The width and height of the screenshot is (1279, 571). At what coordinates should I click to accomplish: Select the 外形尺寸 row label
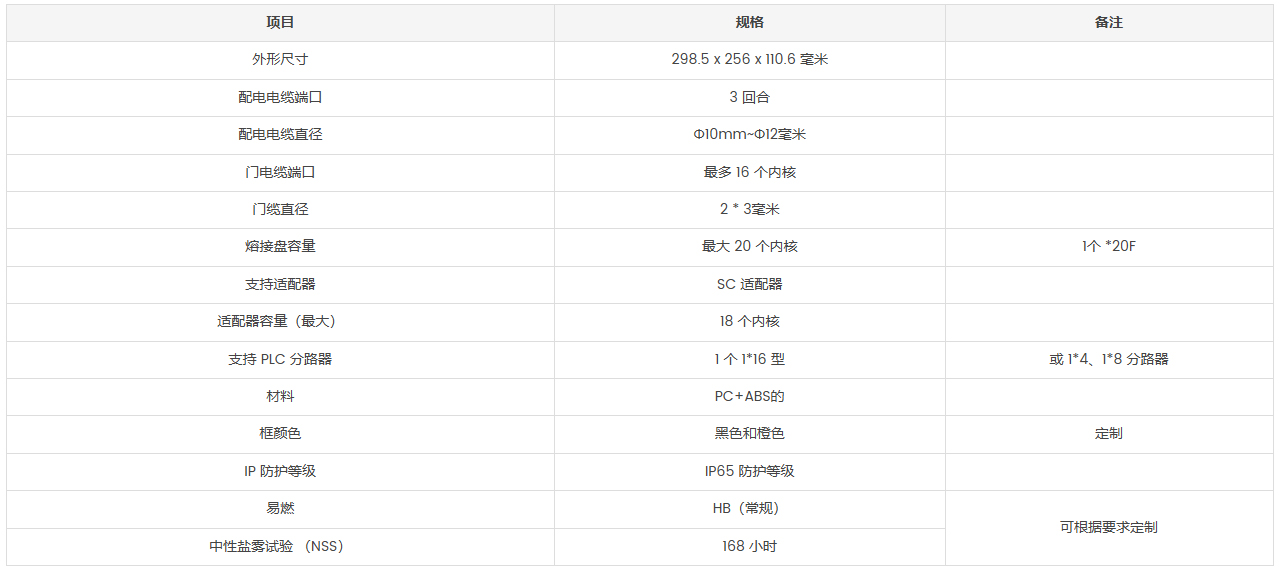280,60
